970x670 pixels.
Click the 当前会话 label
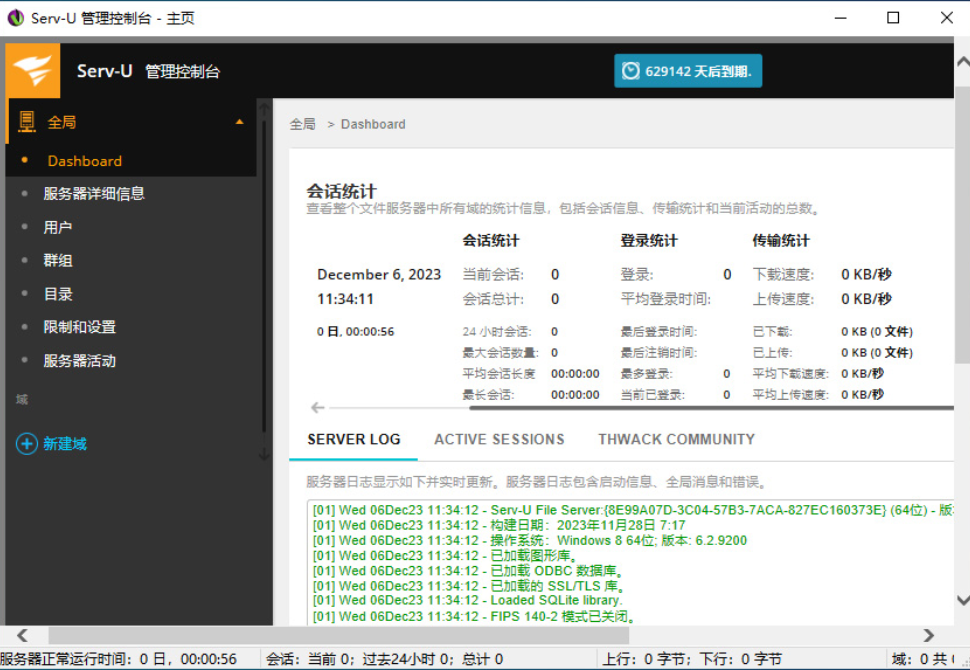pos(493,274)
